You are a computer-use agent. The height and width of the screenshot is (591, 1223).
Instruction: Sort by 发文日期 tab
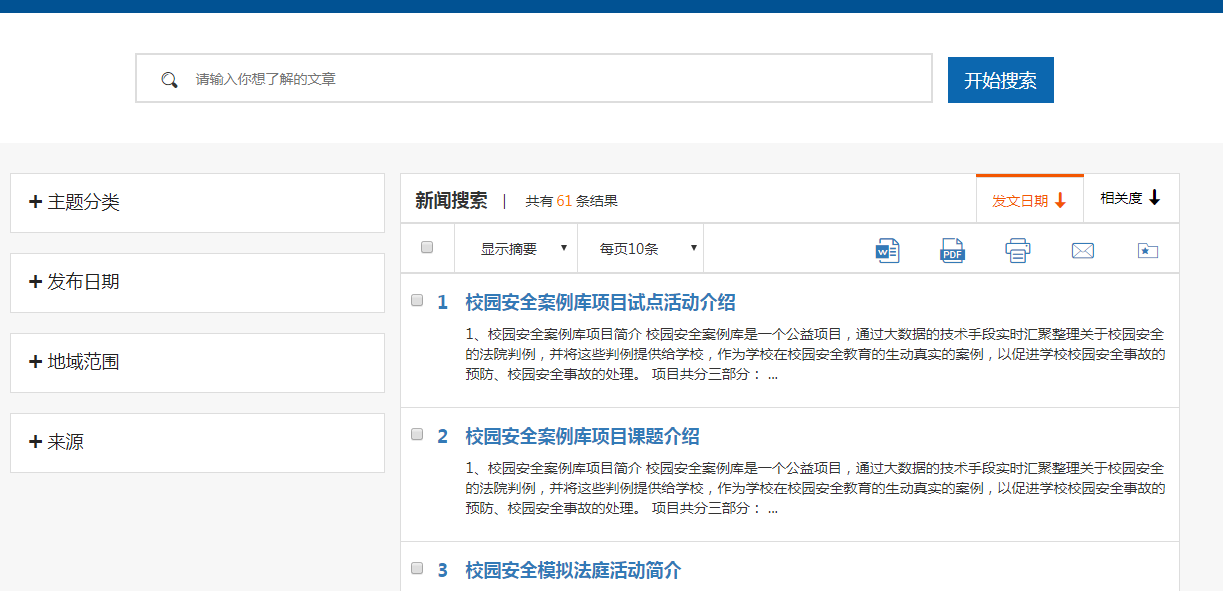(1029, 200)
